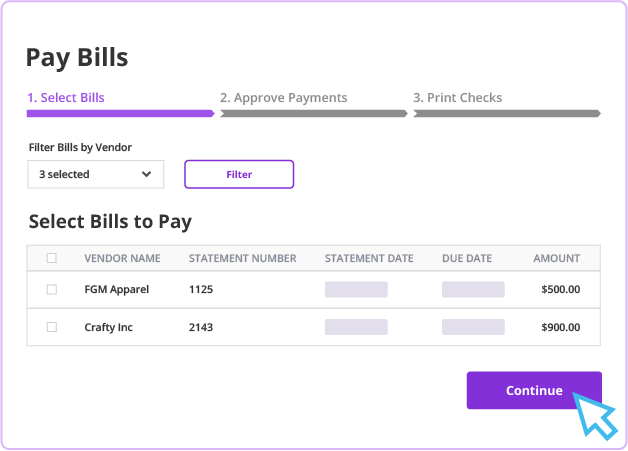This screenshot has width=628, height=451.
Task: Sort by Amount column header
Action: [x=556, y=258]
